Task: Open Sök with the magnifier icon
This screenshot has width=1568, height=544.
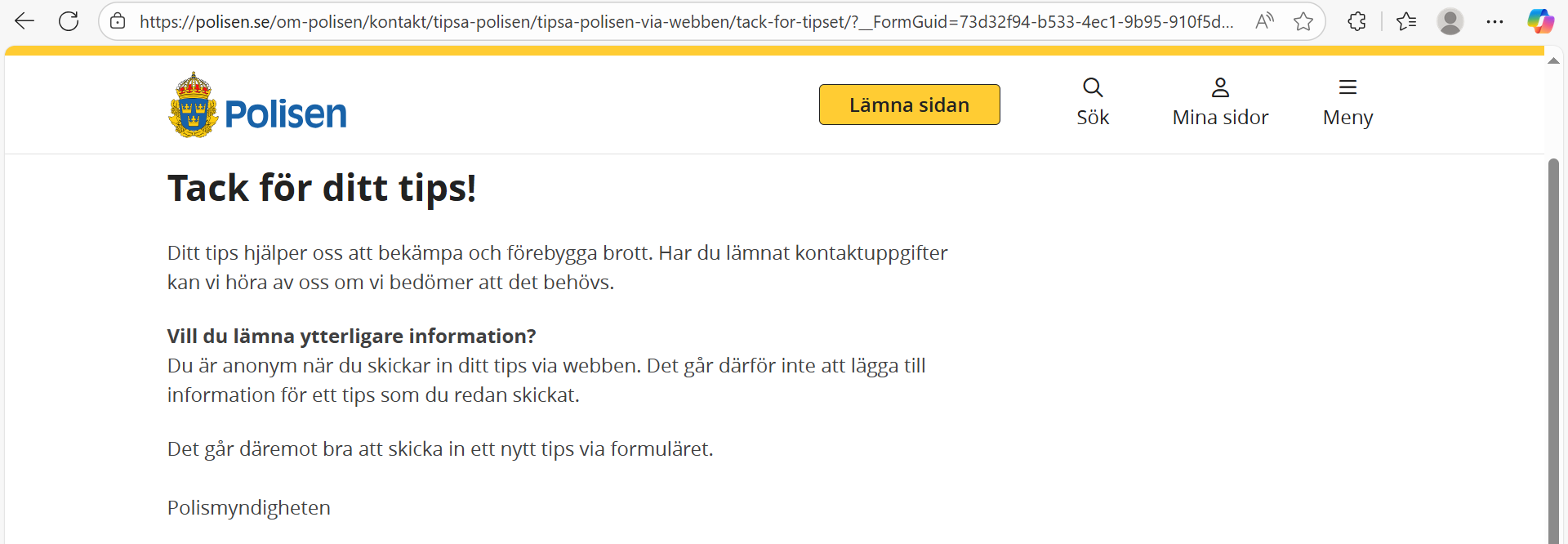Action: pyautogui.click(x=1093, y=87)
